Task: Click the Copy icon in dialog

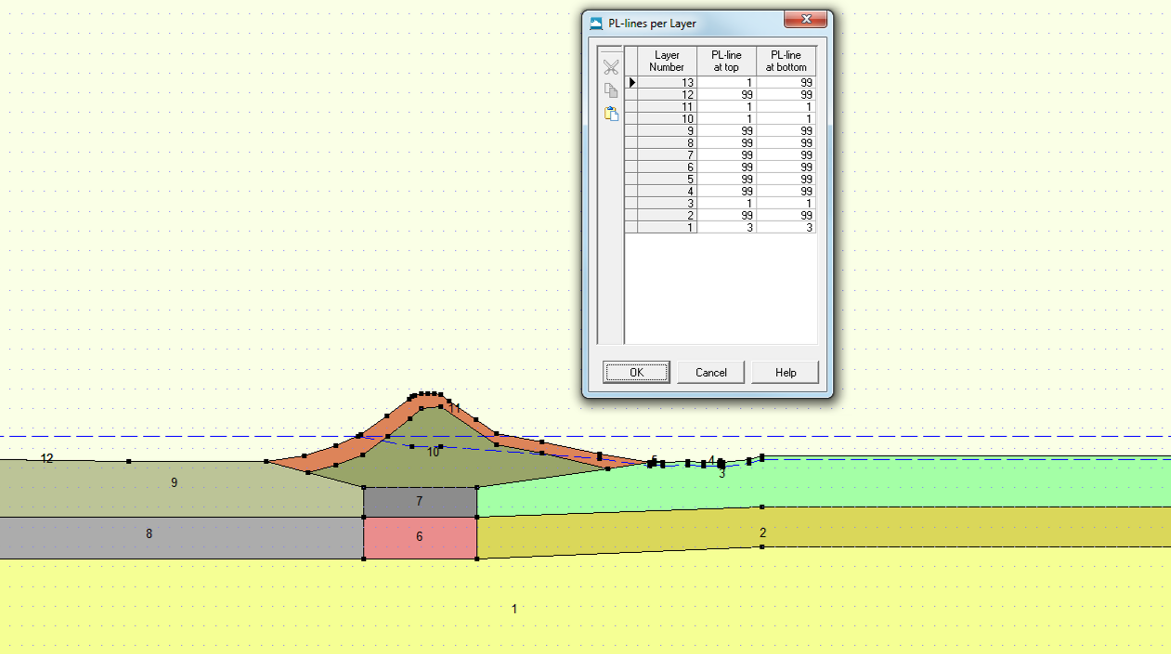Action: coord(611,91)
